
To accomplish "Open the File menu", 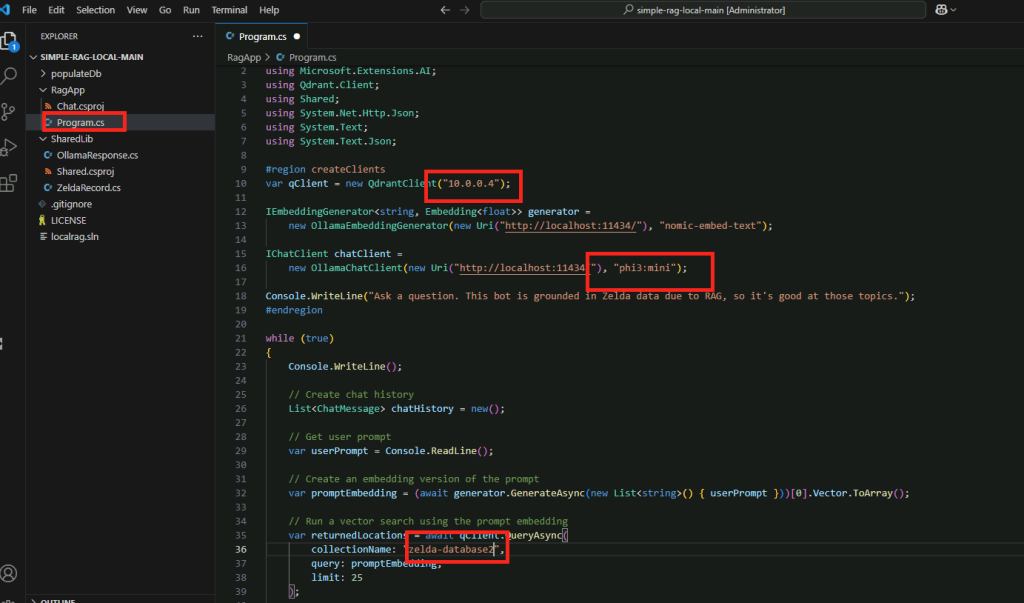I will pyautogui.click(x=29, y=10).
